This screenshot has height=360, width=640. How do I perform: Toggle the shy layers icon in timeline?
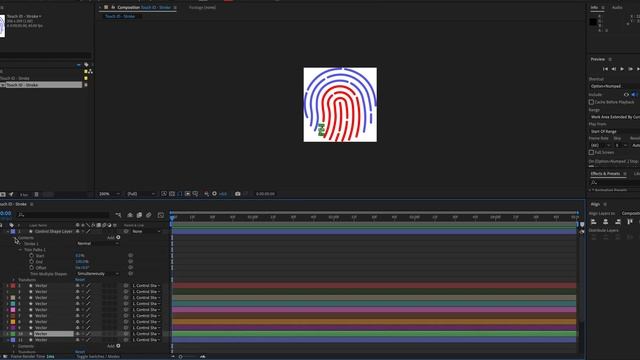coord(130,215)
